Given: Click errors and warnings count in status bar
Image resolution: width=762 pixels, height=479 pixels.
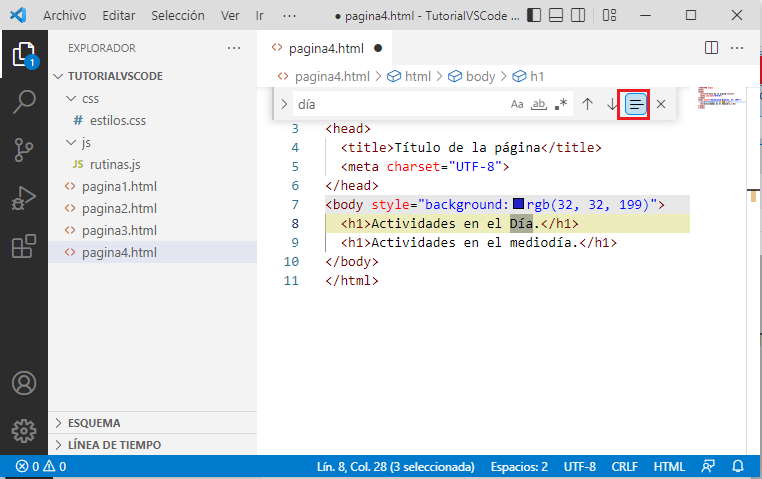Looking at the screenshot, I should tap(41, 466).
